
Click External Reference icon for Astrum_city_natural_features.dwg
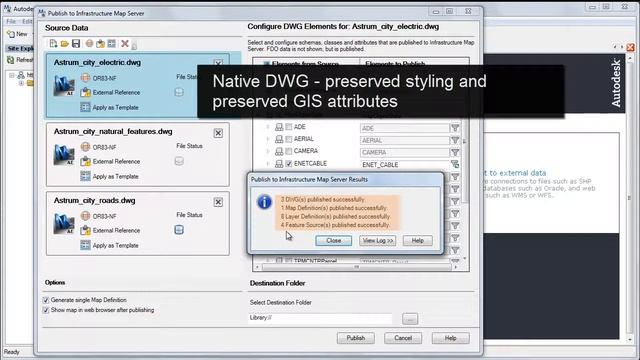pos(85,161)
